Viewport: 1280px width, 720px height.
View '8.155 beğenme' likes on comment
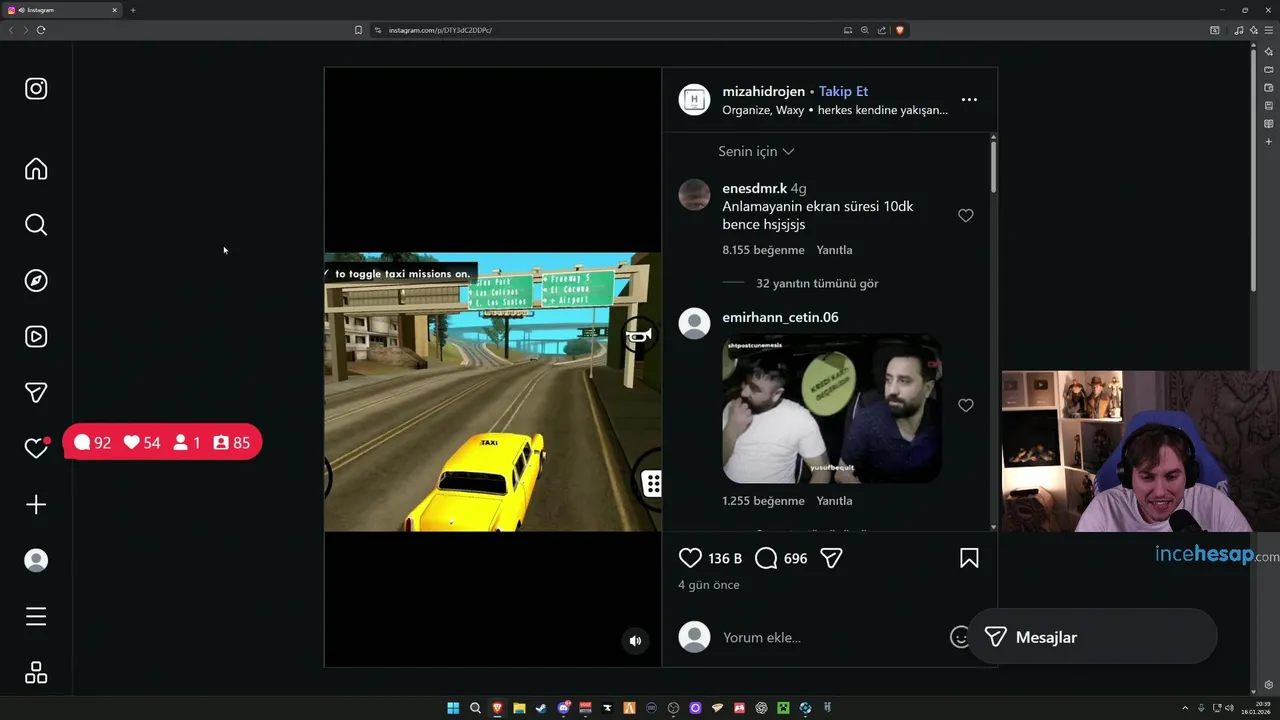(x=763, y=250)
